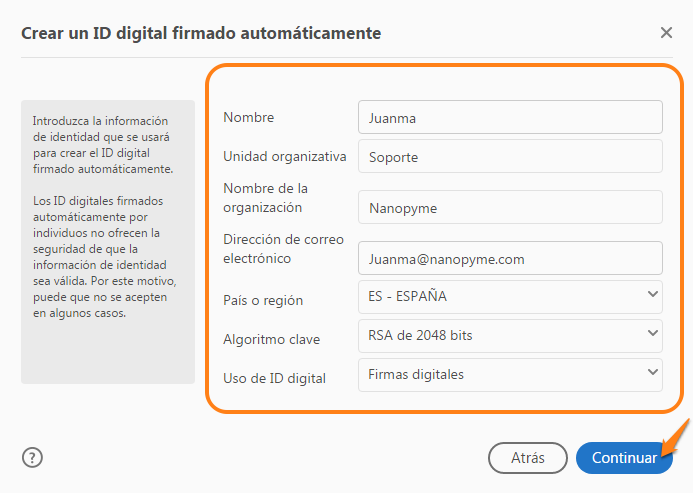
Task: Open the País o región dropdown
Action: pyautogui.click(x=510, y=297)
